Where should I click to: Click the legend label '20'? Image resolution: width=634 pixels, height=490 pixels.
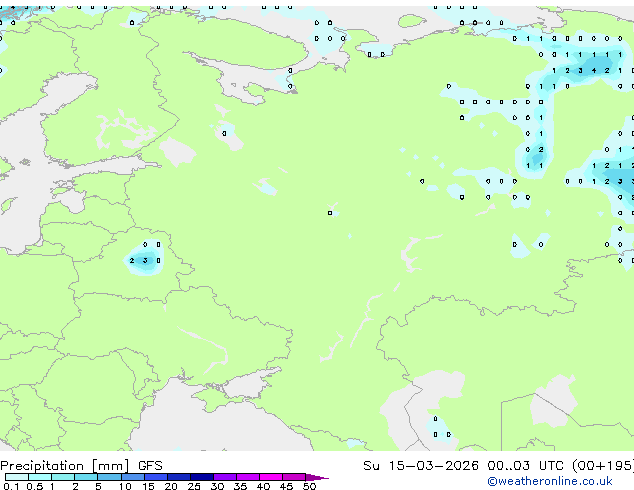pos(171,486)
